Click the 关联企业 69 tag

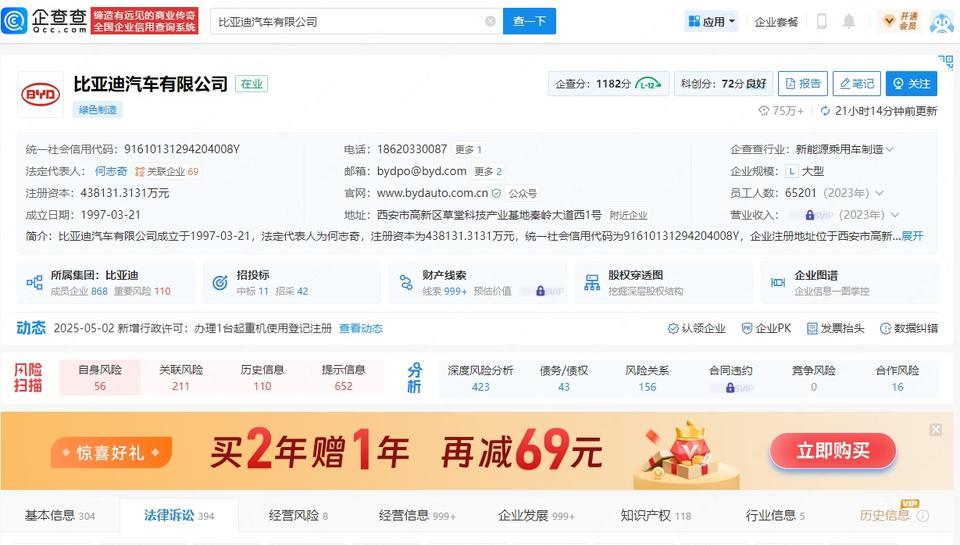[167, 171]
